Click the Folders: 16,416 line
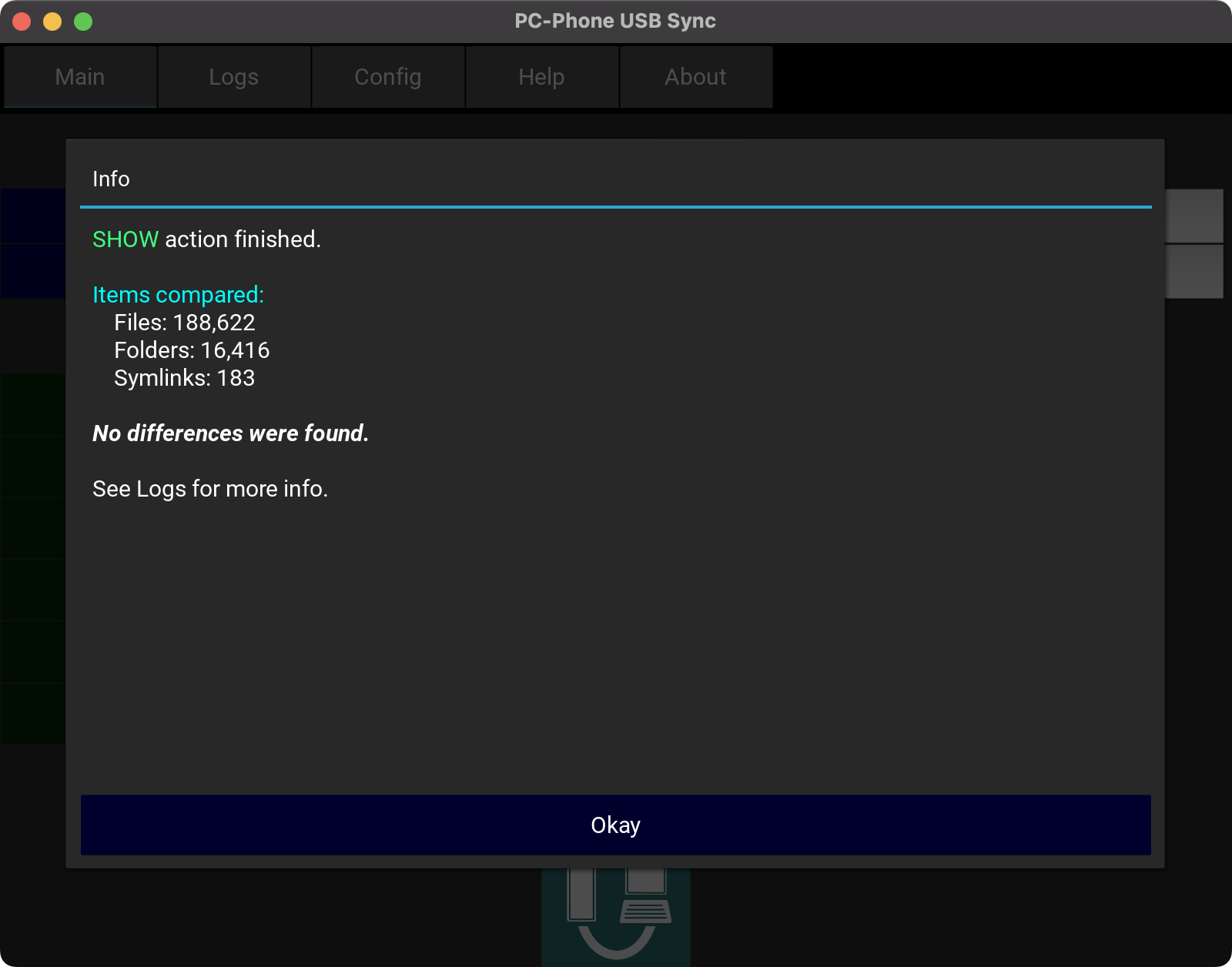This screenshot has height=967, width=1232. [x=192, y=350]
